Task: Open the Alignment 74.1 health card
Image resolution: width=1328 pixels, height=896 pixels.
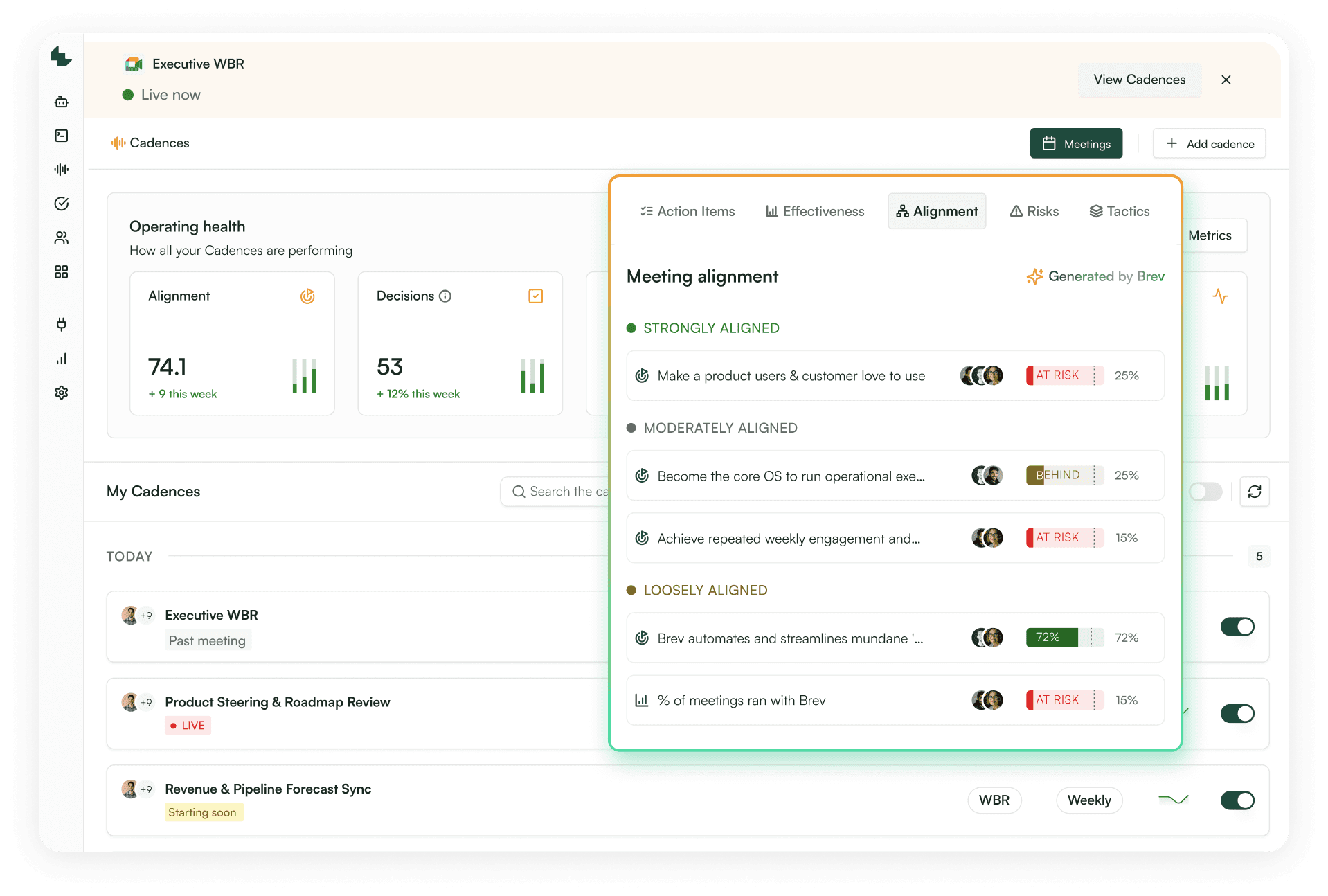Action: point(232,343)
